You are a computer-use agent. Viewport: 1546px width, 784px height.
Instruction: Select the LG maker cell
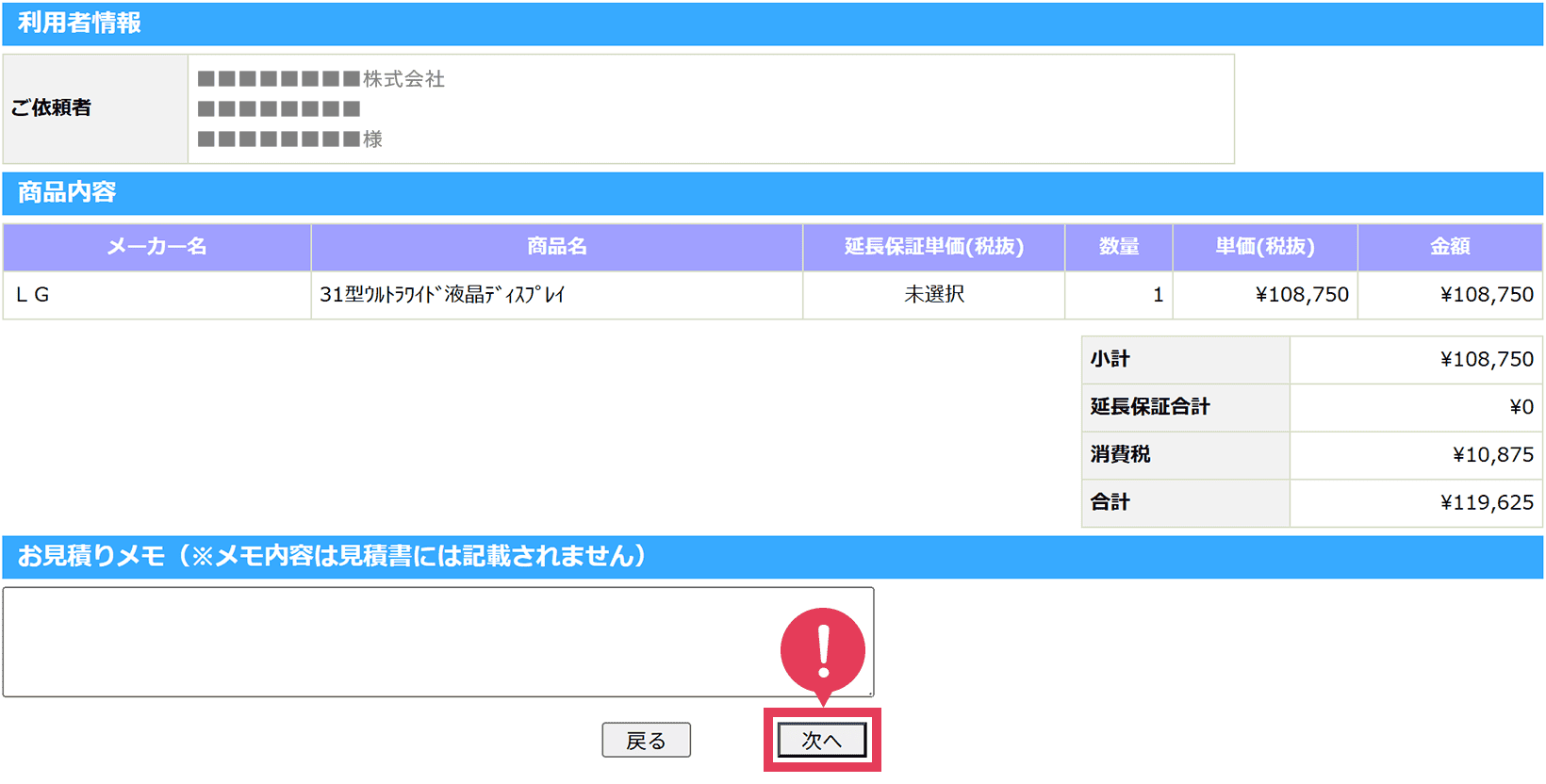[x=156, y=295]
